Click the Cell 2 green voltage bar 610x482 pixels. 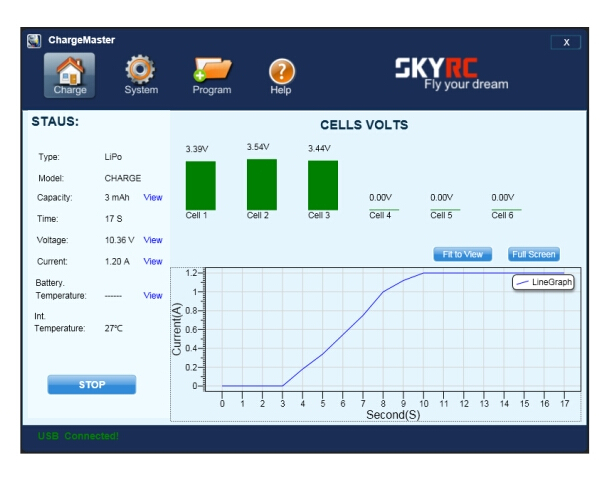[x=262, y=184]
